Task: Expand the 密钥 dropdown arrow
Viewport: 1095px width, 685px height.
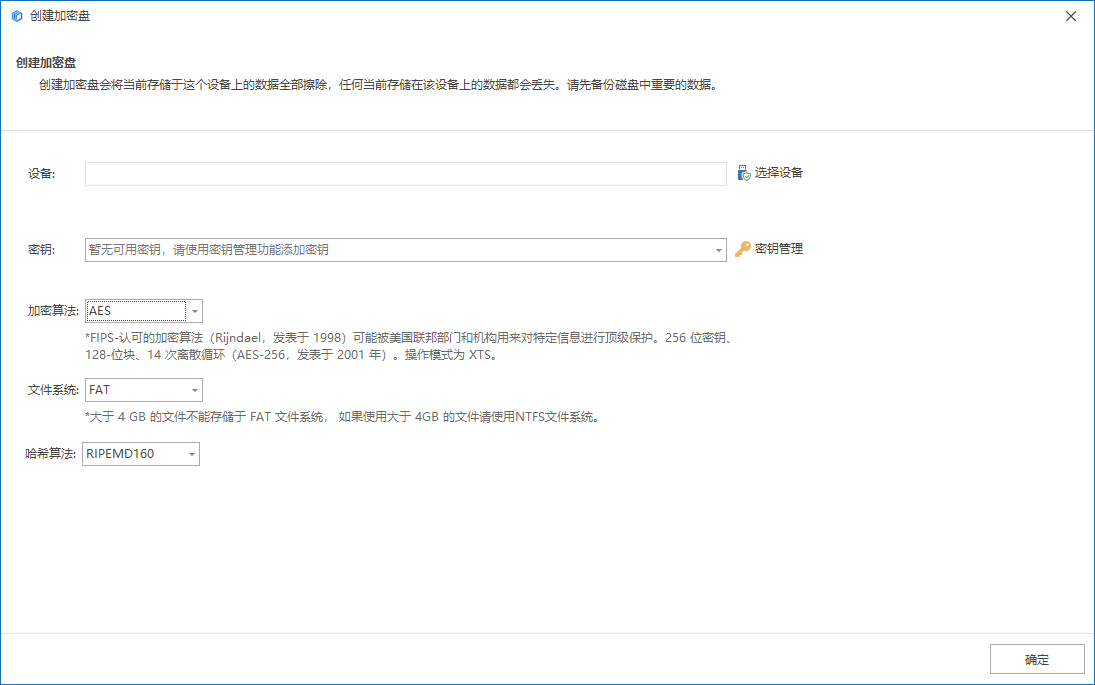Action: 719,250
